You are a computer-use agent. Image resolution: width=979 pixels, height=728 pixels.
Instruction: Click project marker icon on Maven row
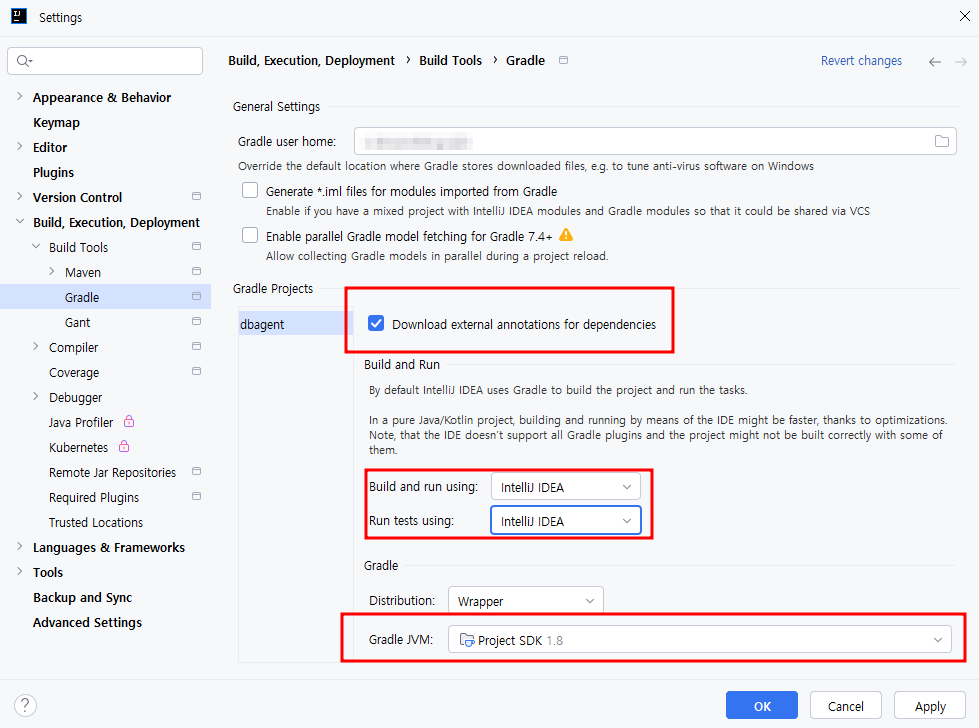tap(196, 271)
